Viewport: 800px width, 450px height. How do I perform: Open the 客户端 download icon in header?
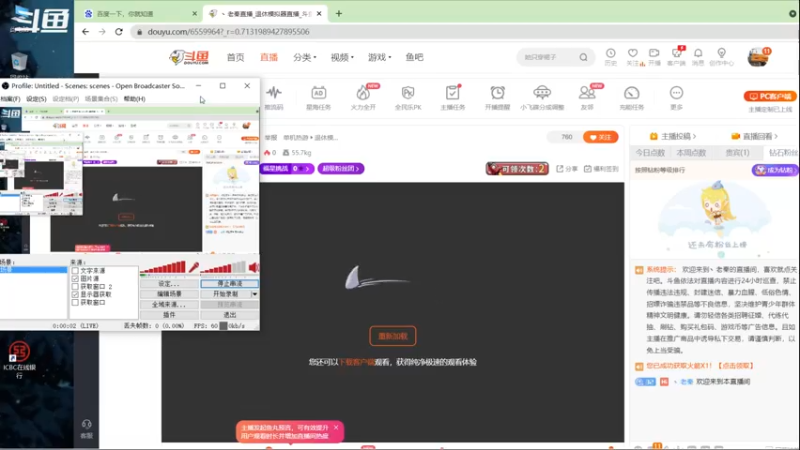[677, 53]
